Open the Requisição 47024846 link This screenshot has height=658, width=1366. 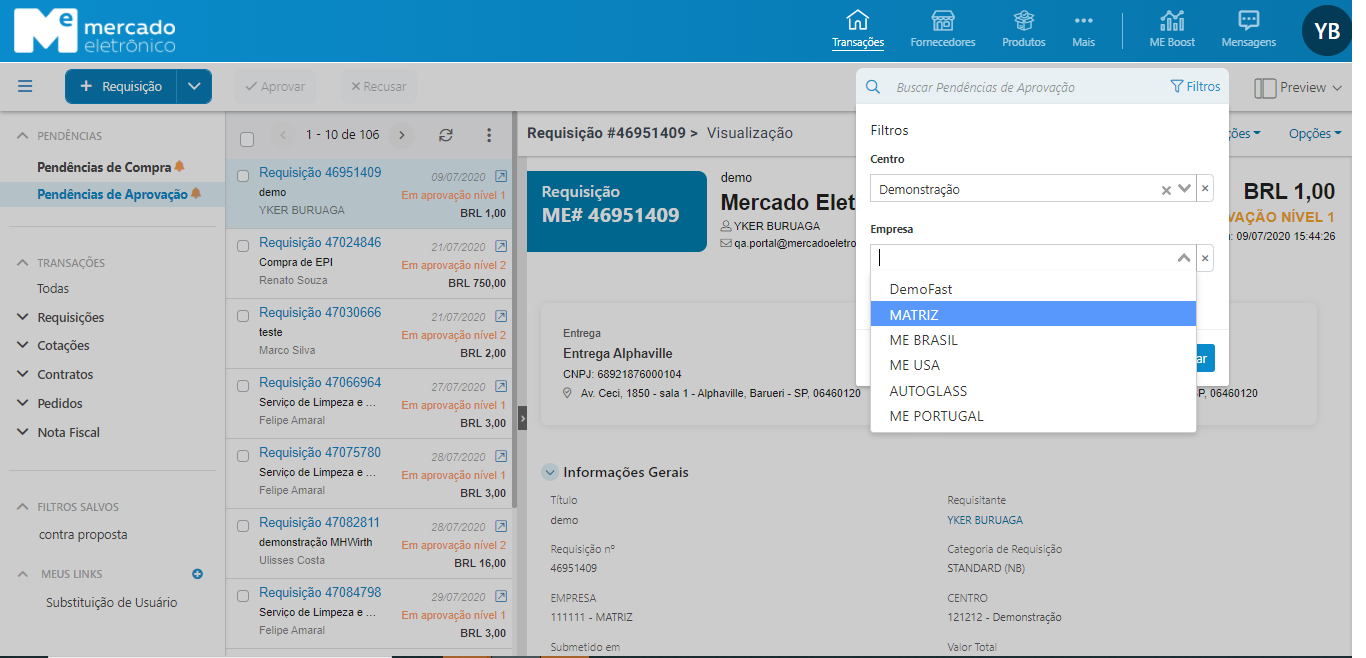(x=320, y=242)
